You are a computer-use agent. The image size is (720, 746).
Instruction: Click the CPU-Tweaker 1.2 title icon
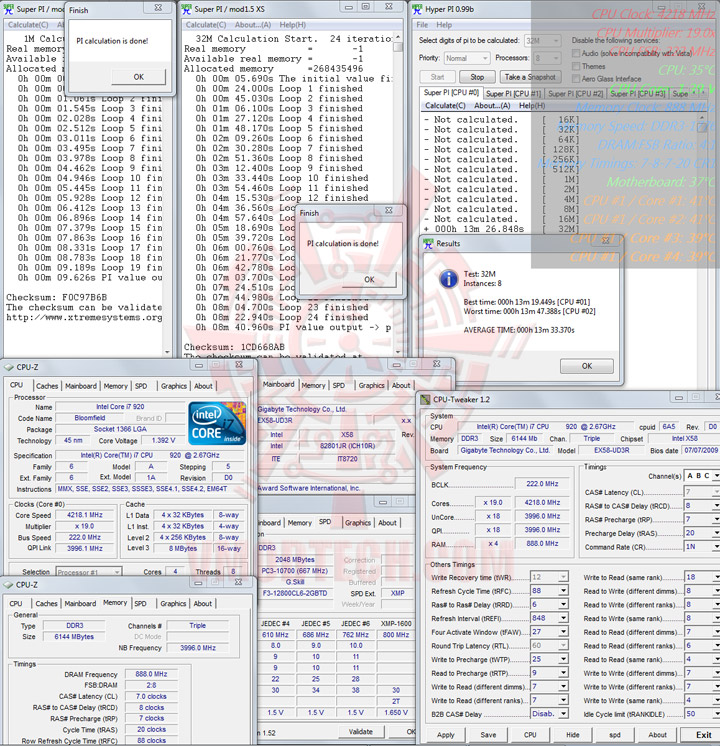click(425, 400)
